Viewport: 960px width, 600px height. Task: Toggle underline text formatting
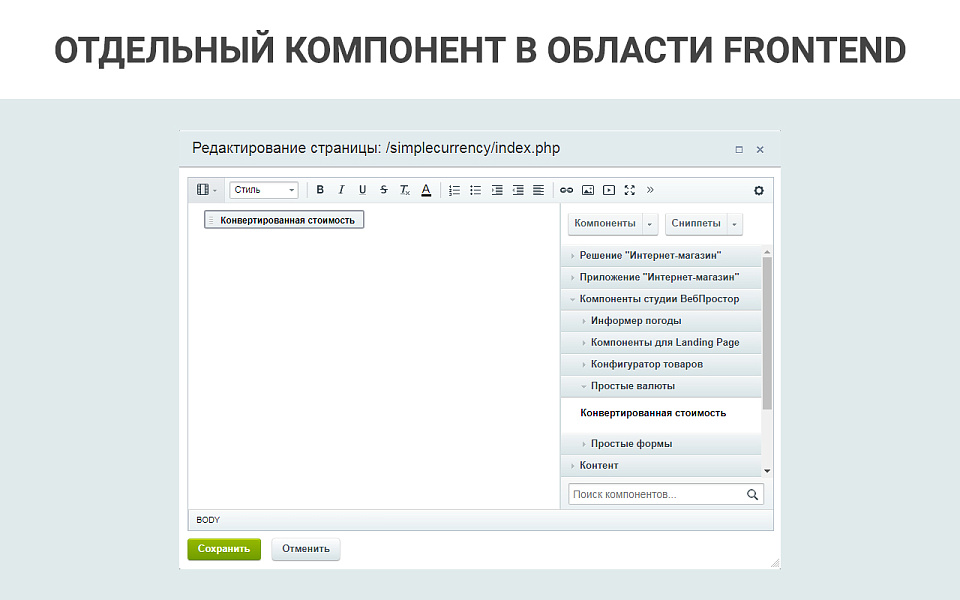[362, 190]
